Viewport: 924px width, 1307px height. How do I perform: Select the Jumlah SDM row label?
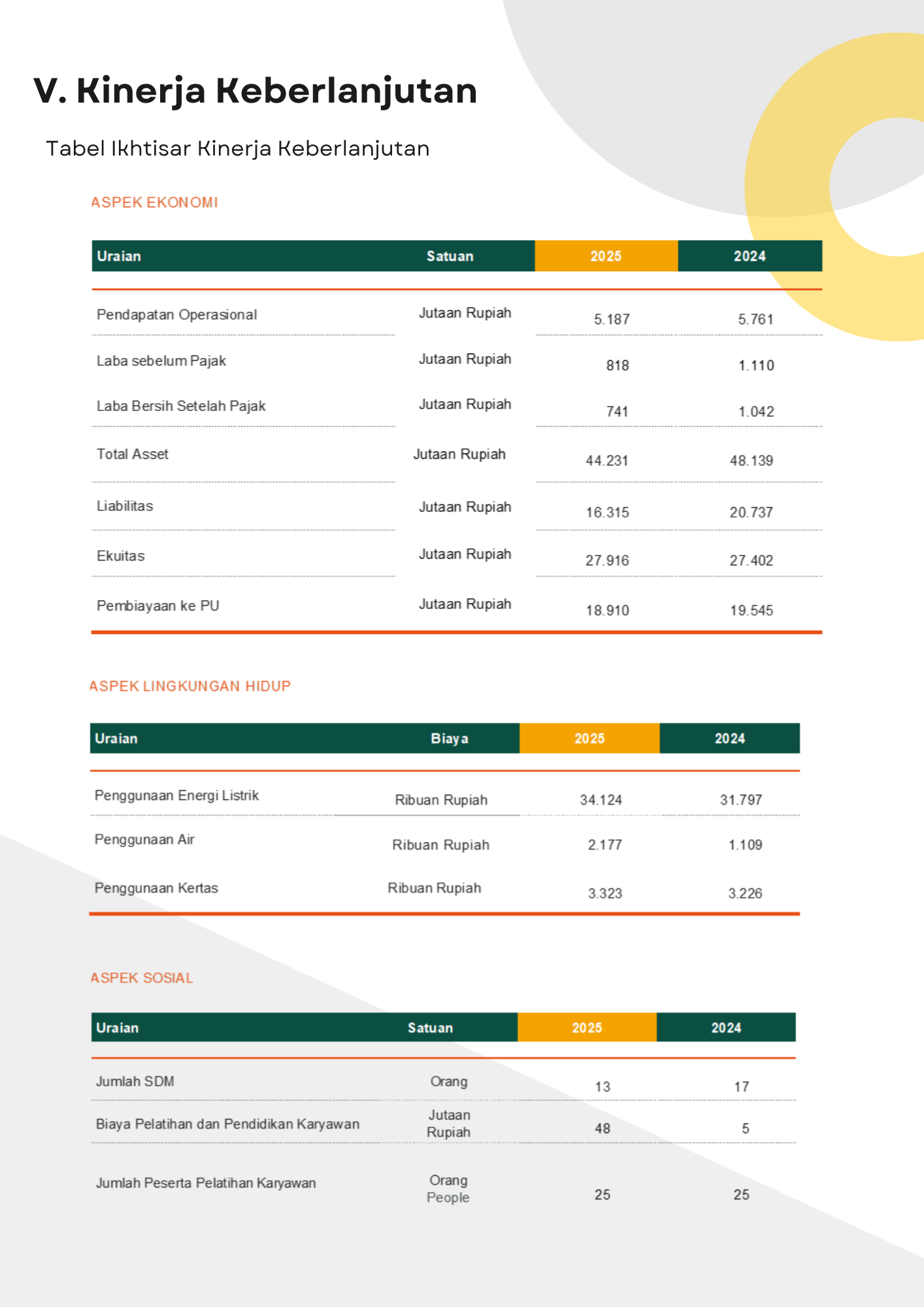(x=135, y=1082)
